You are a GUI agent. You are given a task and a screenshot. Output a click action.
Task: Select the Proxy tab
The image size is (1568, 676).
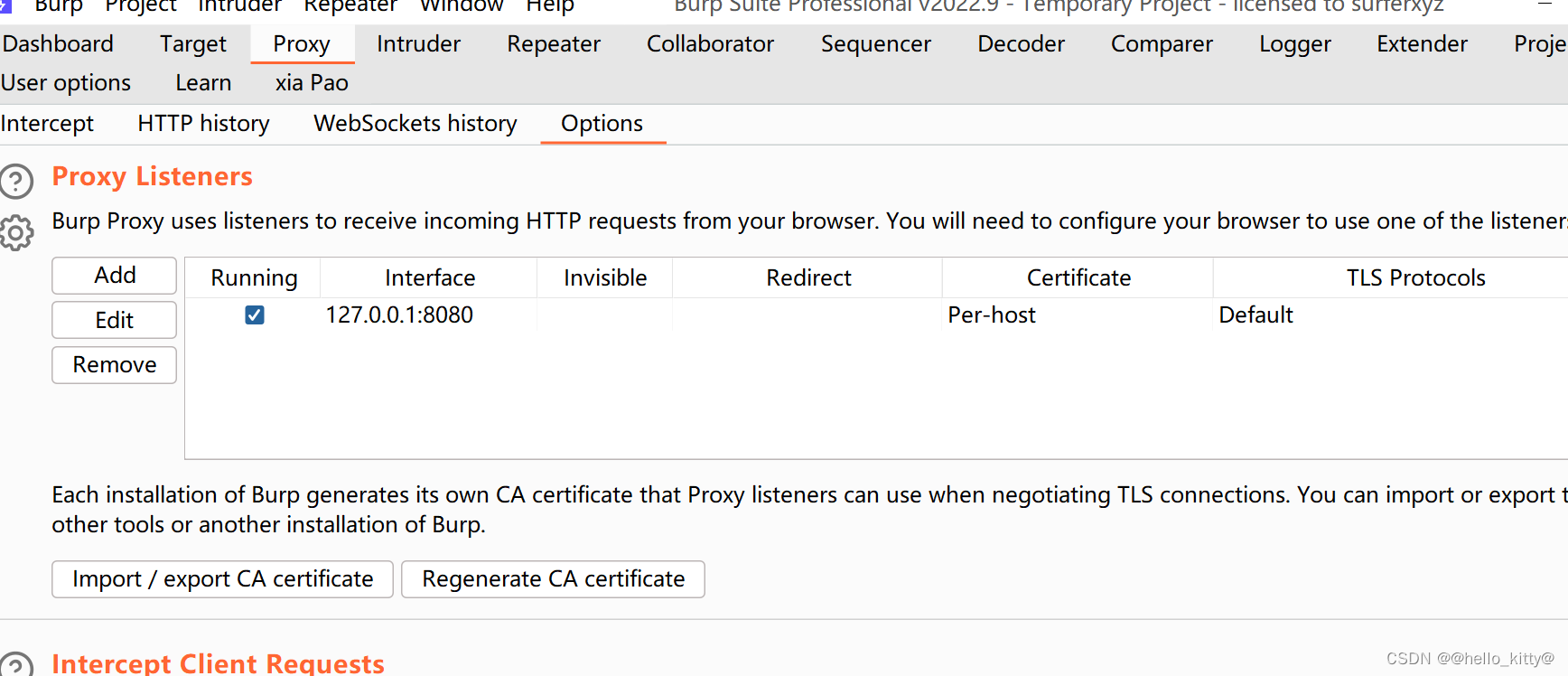(x=302, y=43)
